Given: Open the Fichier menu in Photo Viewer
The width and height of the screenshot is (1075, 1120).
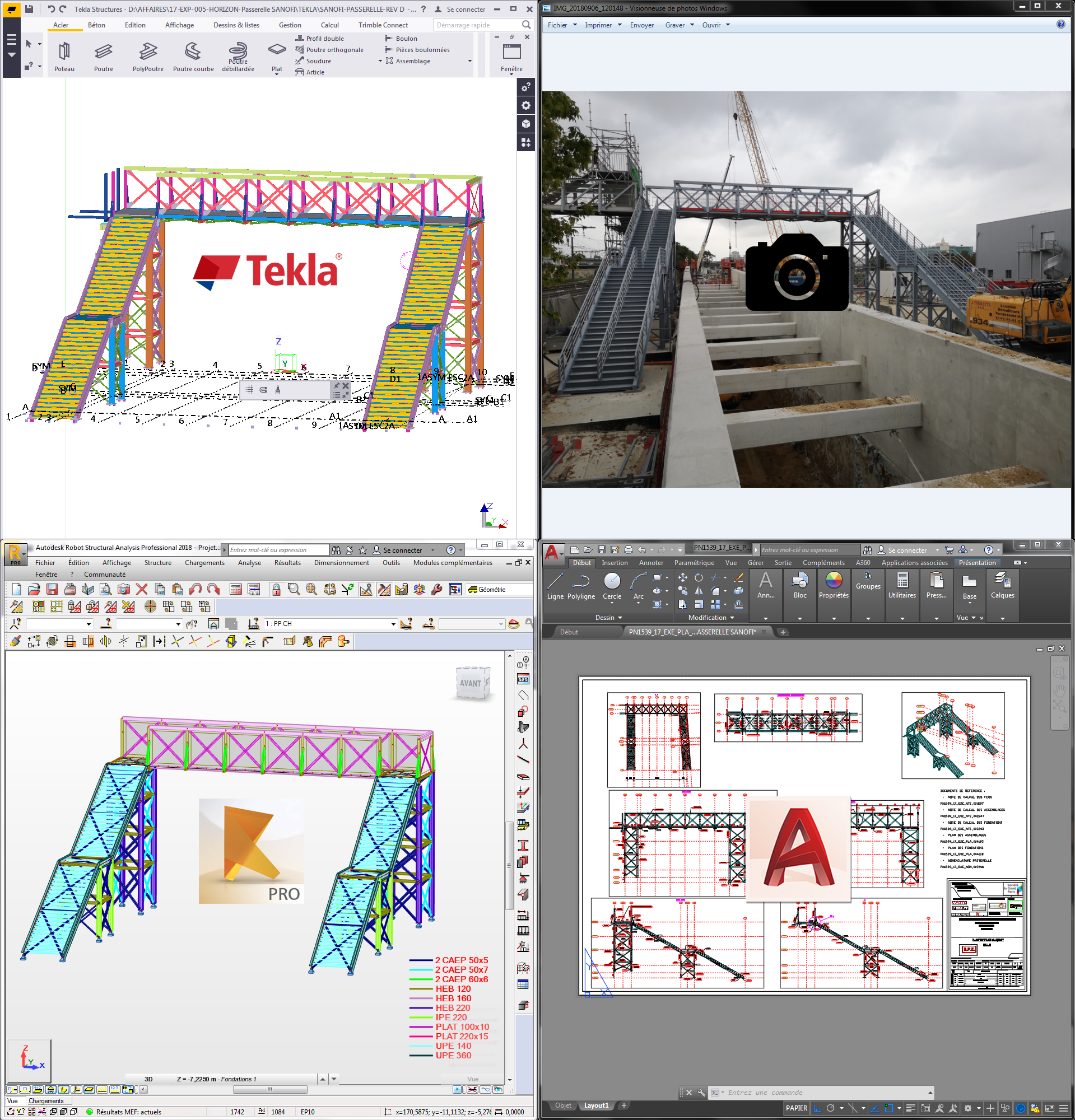Looking at the screenshot, I should tap(558, 25).
